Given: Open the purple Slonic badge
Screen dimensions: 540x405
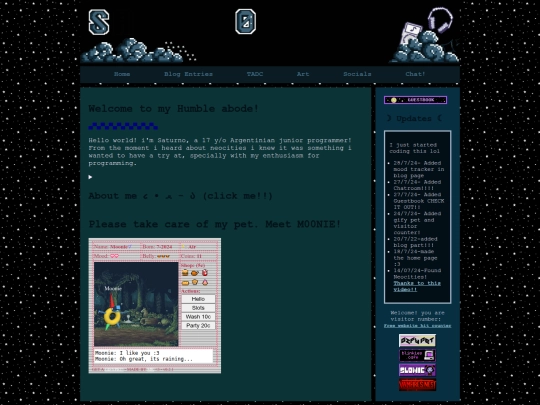Looking at the screenshot, I should [x=417, y=370].
